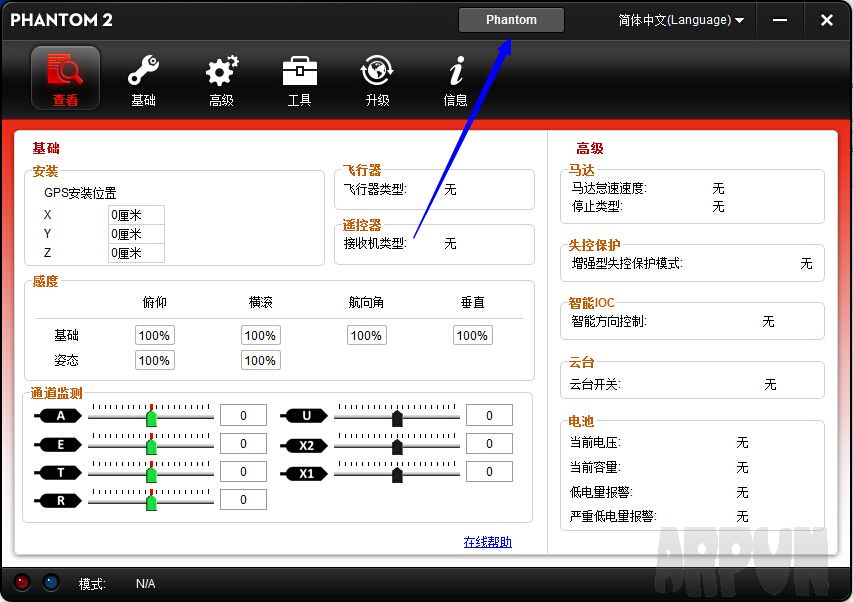Click the U channel value box

tap(489, 415)
